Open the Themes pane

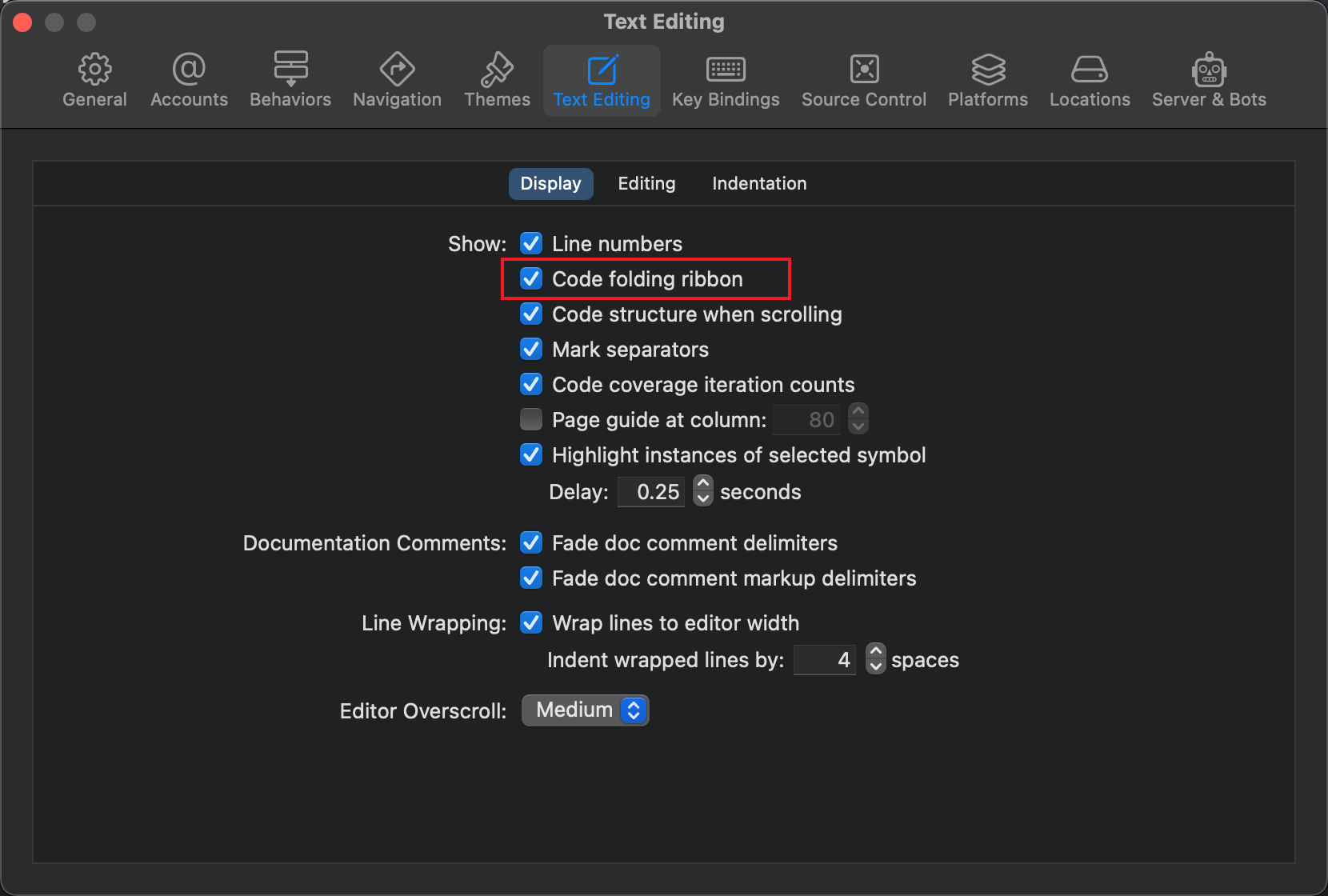pos(497,78)
